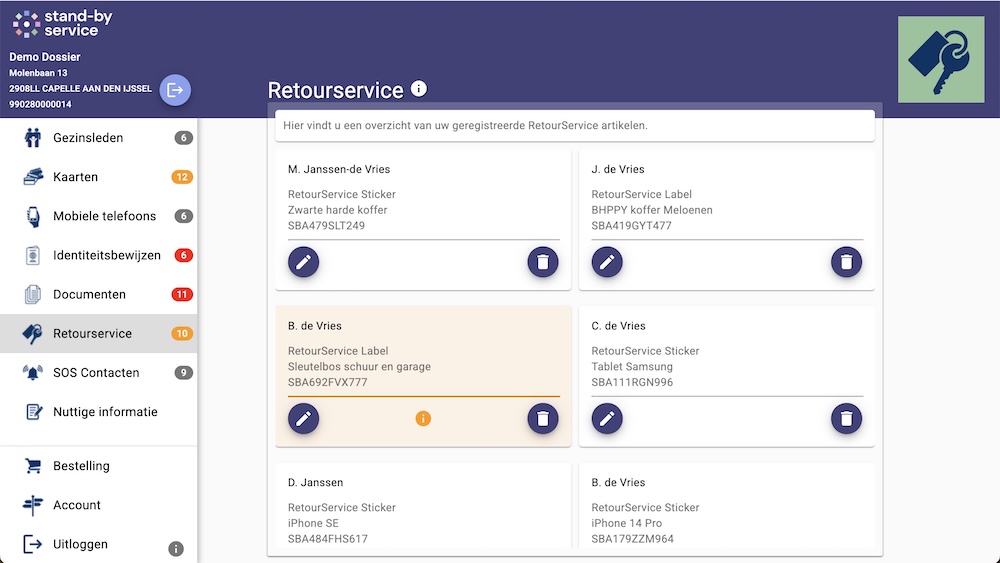Click the Retourservice orange badge 10
1000x563 pixels.
tap(182, 333)
